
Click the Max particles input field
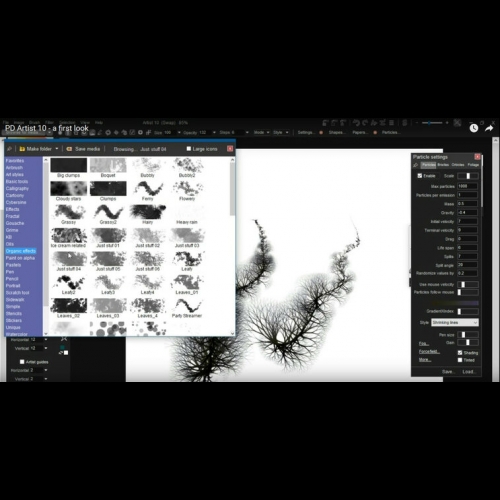pos(467,186)
